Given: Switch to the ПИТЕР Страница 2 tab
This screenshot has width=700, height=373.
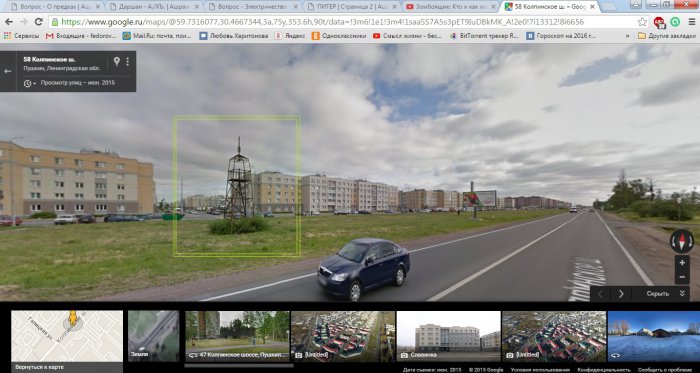Looking at the screenshot, I should [x=350, y=7].
